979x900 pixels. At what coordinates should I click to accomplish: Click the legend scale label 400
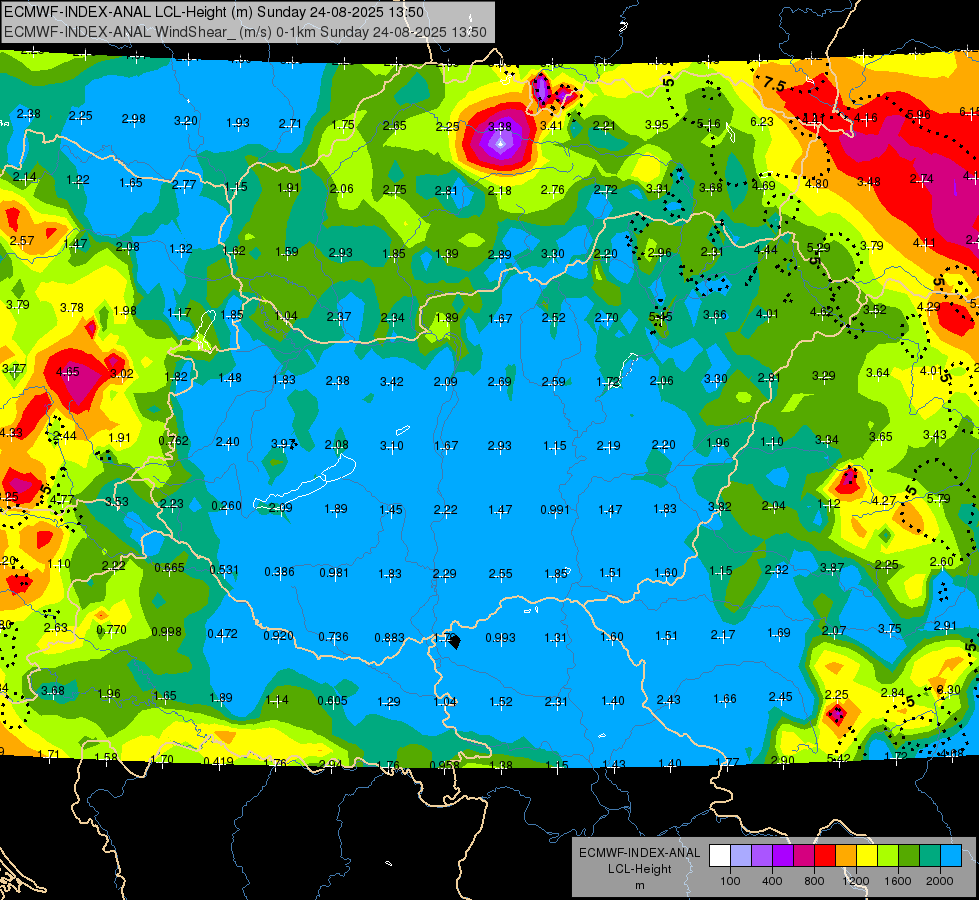[772, 881]
